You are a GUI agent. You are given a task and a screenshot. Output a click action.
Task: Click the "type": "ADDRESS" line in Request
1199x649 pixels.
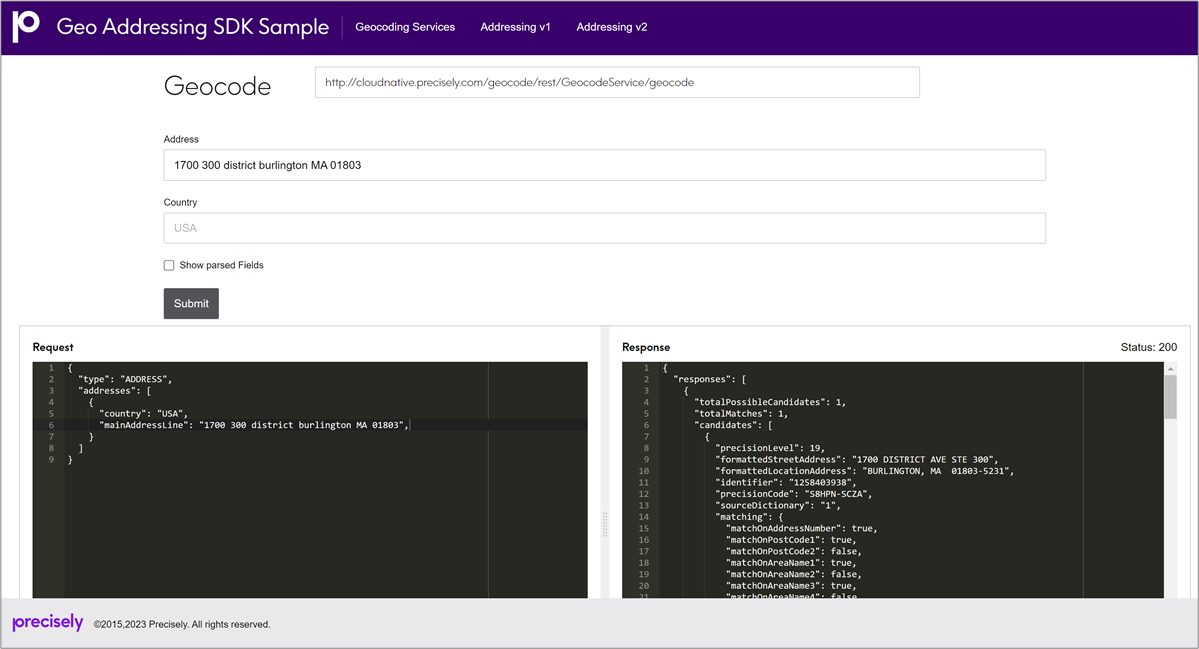125,379
